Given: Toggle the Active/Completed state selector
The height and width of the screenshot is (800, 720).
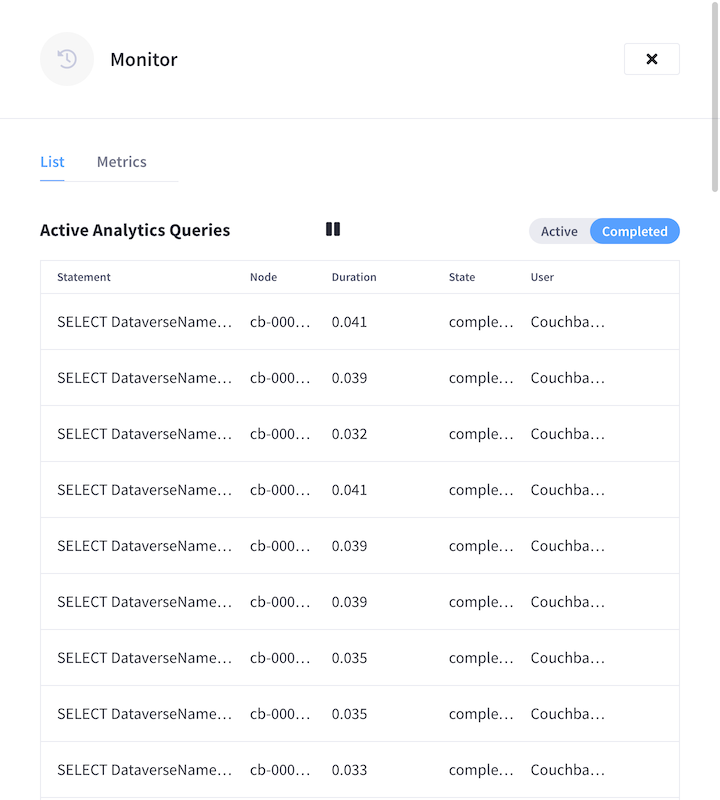Looking at the screenshot, I should (604, 231).
